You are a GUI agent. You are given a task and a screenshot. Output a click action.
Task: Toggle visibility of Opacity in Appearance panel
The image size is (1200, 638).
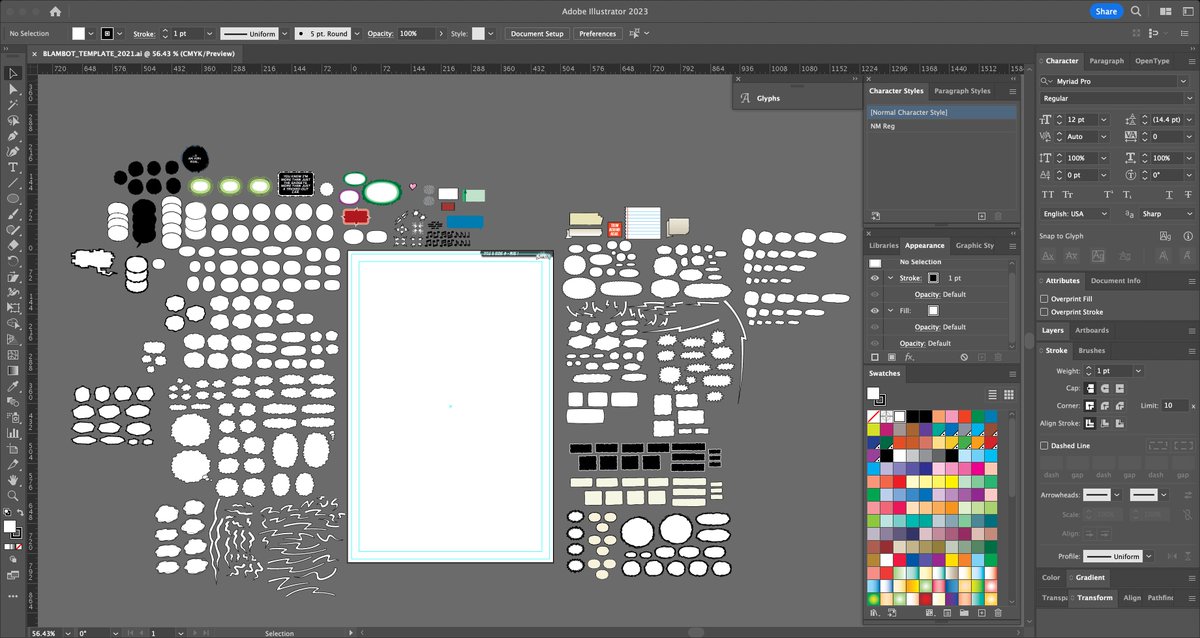click(875, 343)
